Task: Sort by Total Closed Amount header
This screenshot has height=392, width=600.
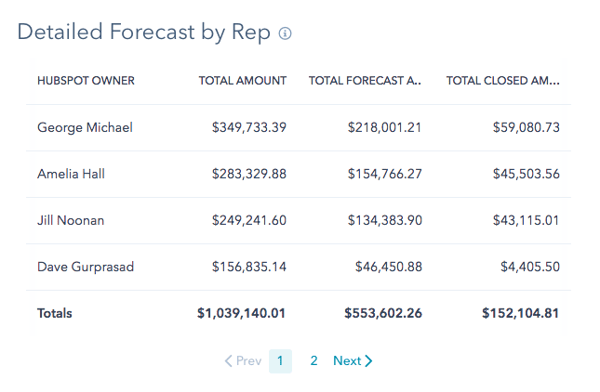Action: pos(503,81)
